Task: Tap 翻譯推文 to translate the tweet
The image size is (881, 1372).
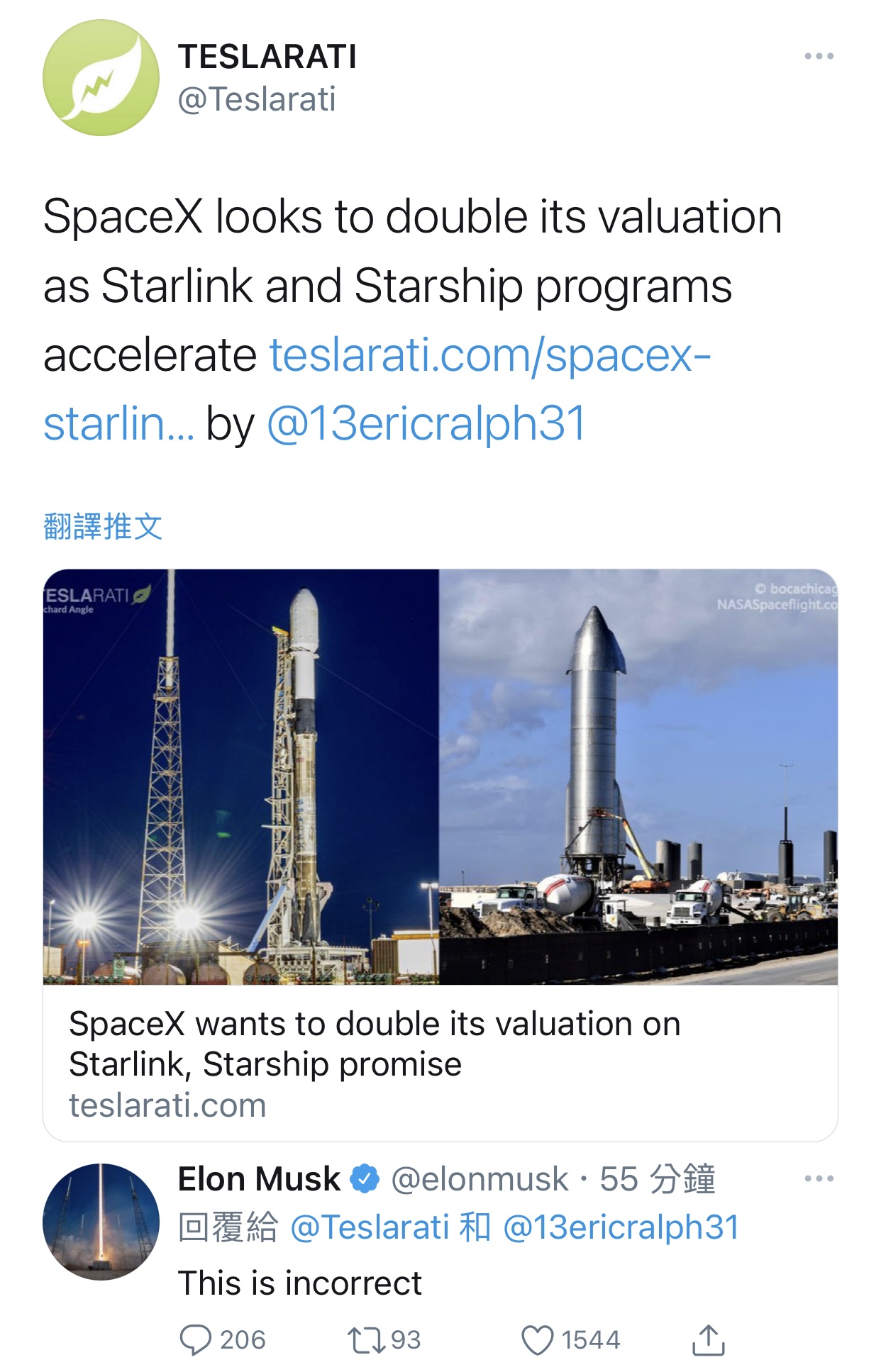Action: point(103,527)
